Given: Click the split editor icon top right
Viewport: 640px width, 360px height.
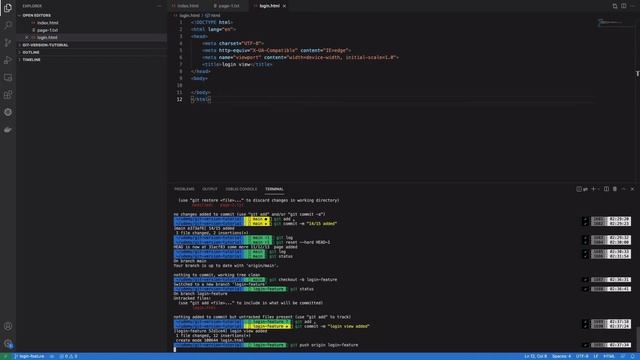Looking at the screenshot, I should coord(624,6).
